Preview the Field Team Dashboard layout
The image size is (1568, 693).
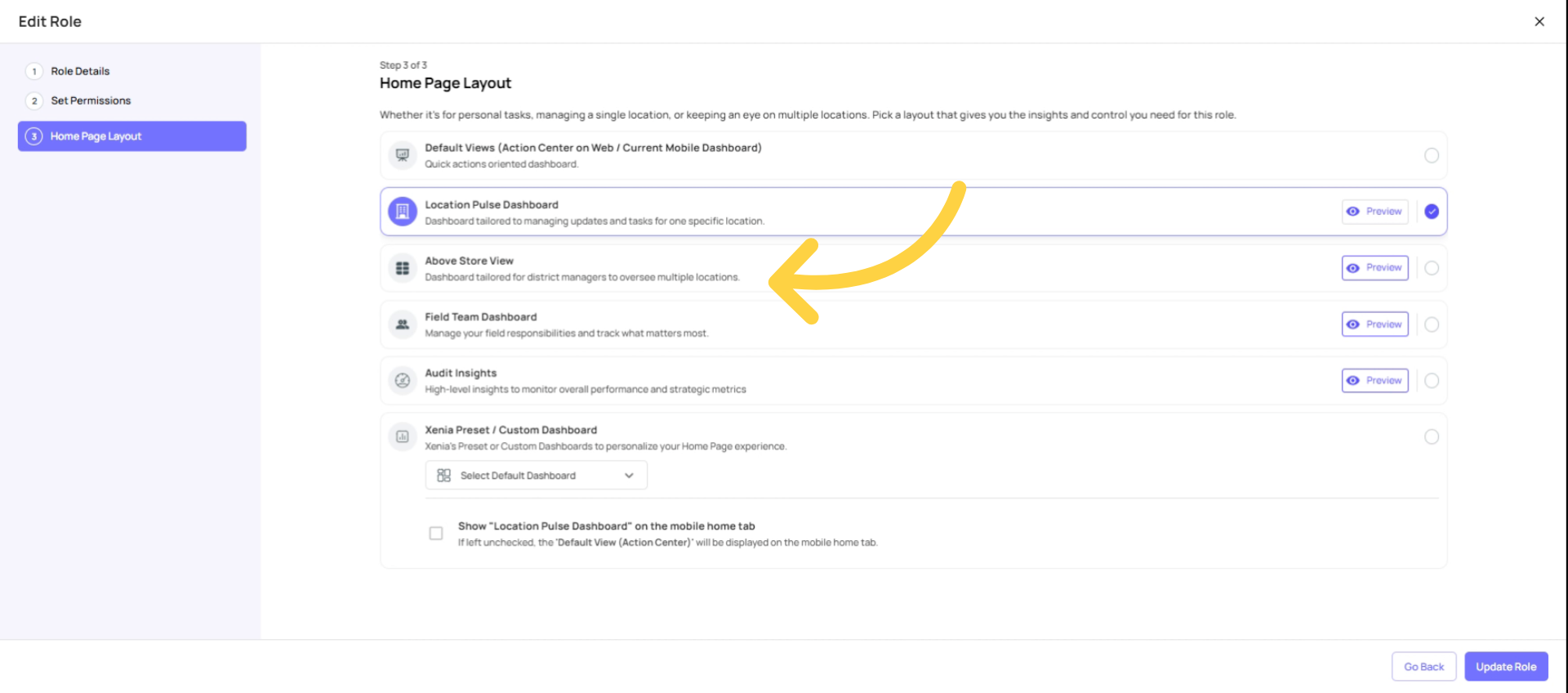tap(1375, 324)
